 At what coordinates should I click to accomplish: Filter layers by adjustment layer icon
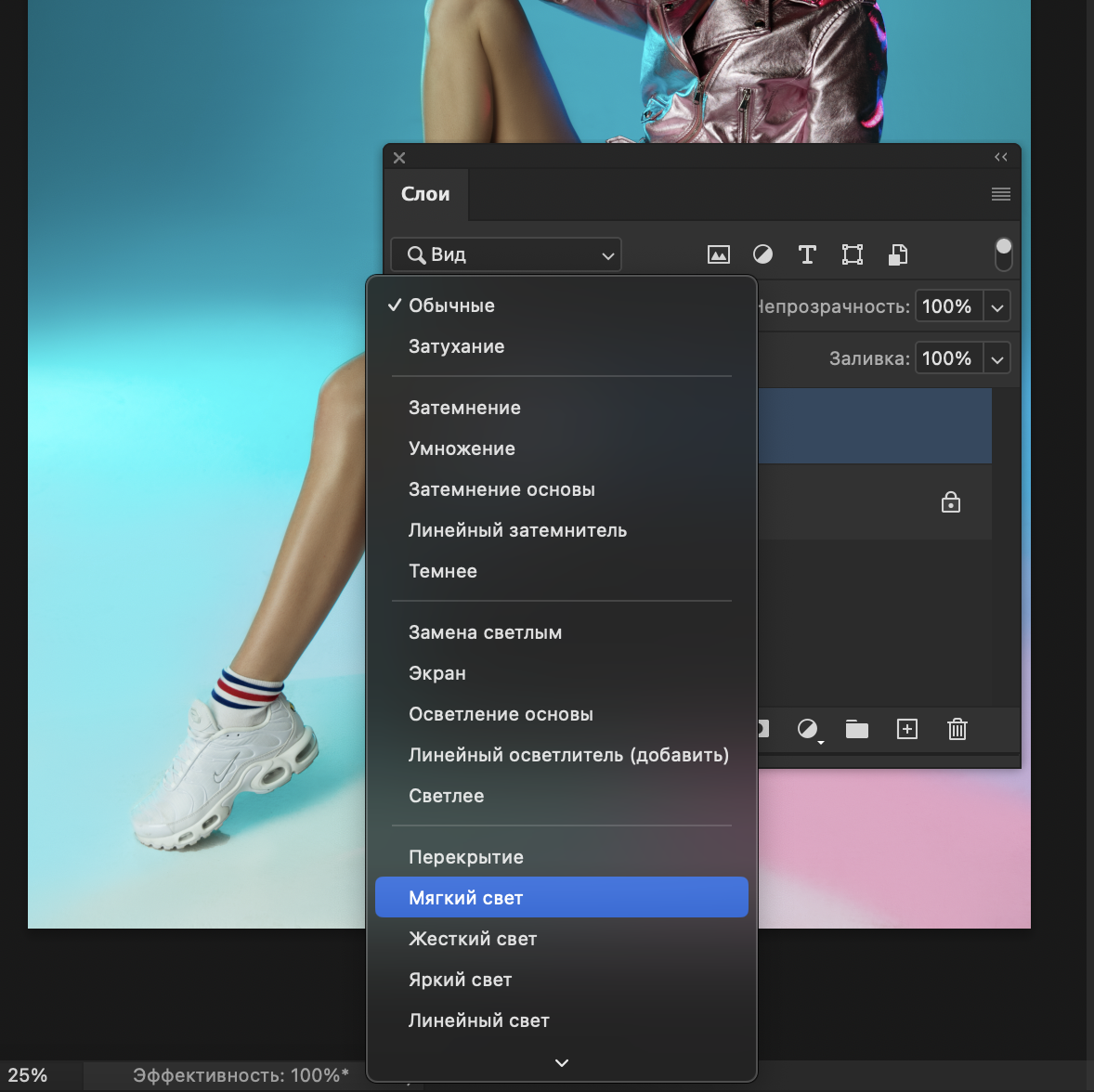[762, 254]
